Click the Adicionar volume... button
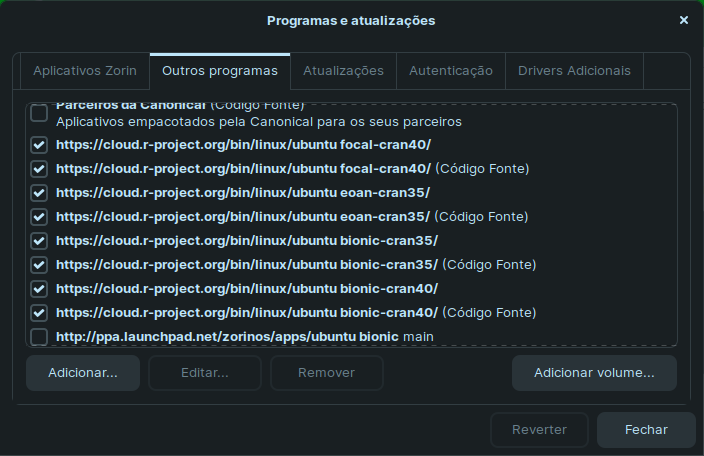Viewport: 704px width, 456px height. tap(594, 373)
